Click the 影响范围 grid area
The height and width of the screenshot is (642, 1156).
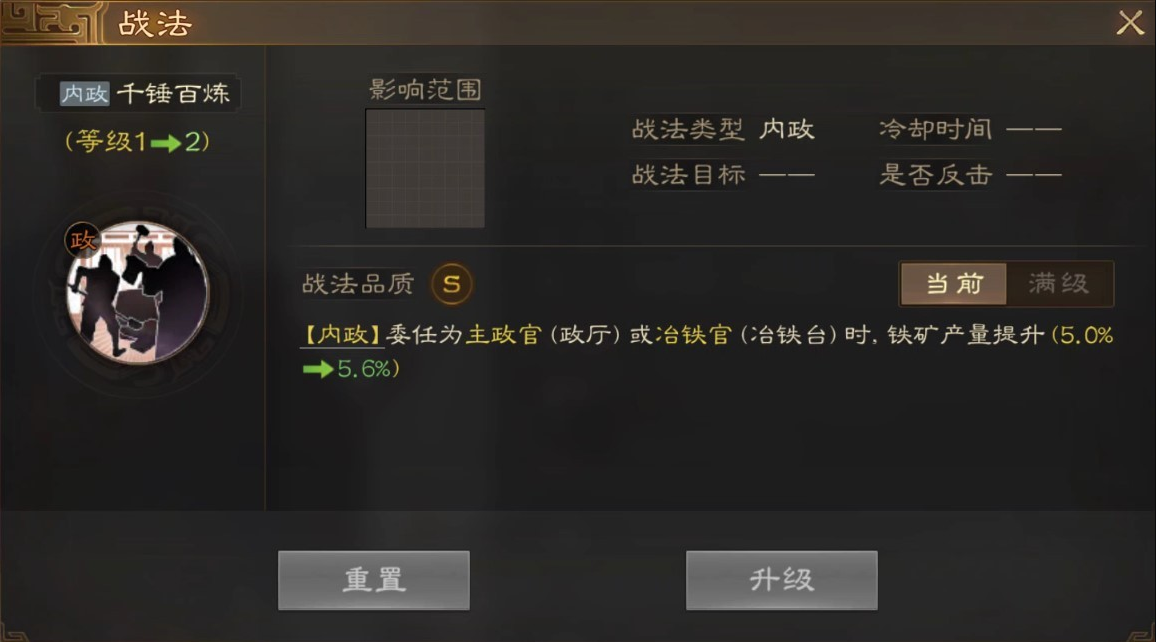pos(425,169)
